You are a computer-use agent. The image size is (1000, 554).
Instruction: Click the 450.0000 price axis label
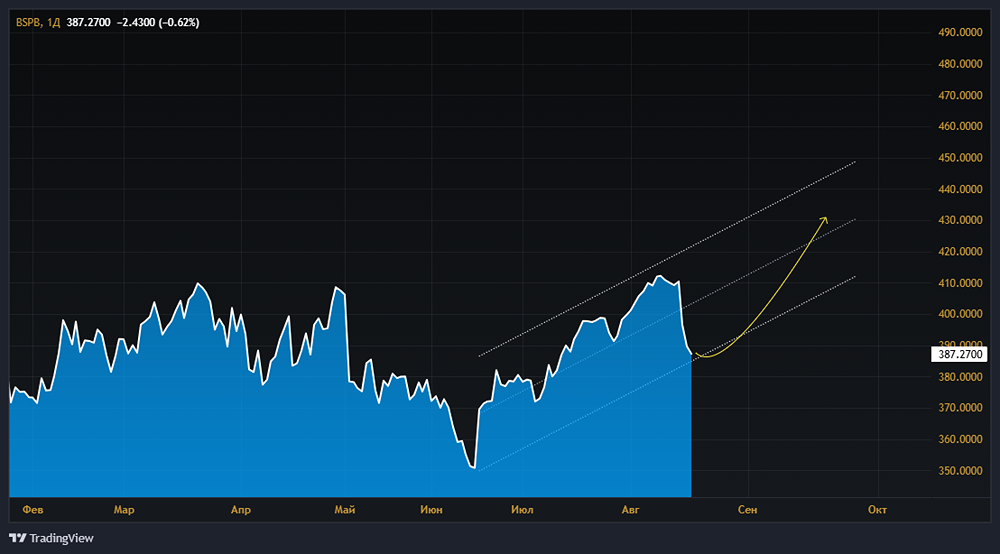click(x=960, y=157)
